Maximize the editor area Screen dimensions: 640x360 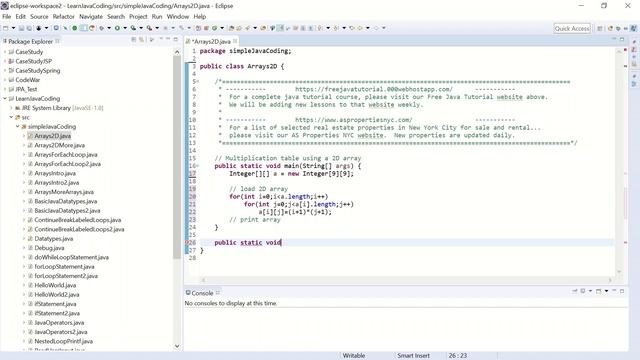click(622, 39)
